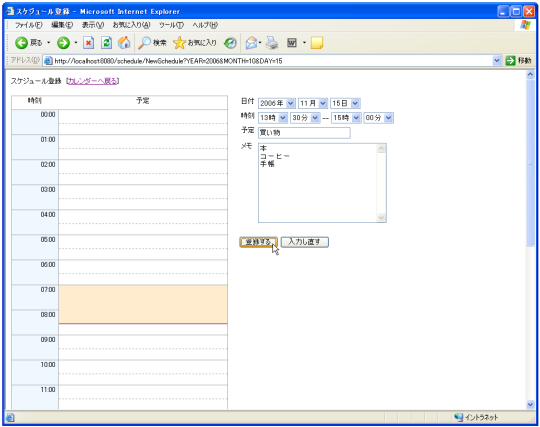Click the Forward arrow toolbar icon
This screenshot has width=540, height=427.
(x=63, y=43)
